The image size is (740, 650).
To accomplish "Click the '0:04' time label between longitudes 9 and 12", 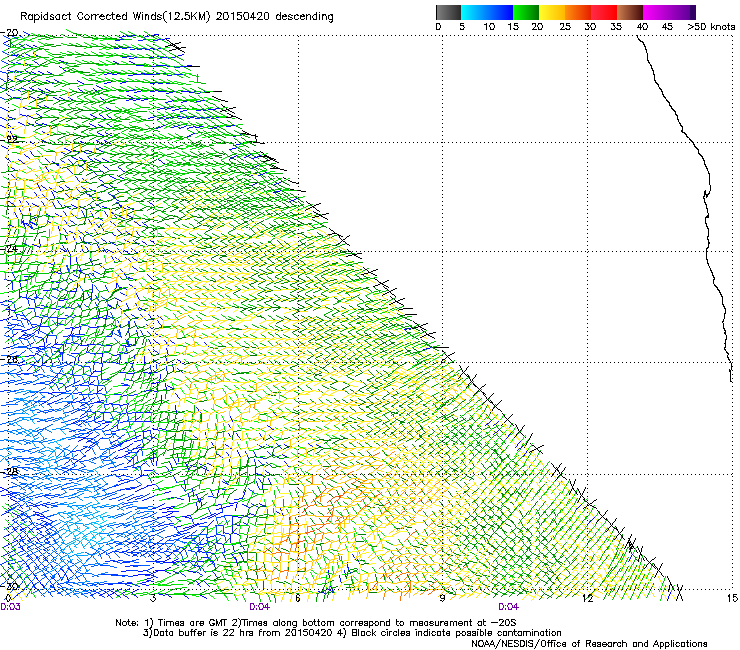I will tap(508, 607).
